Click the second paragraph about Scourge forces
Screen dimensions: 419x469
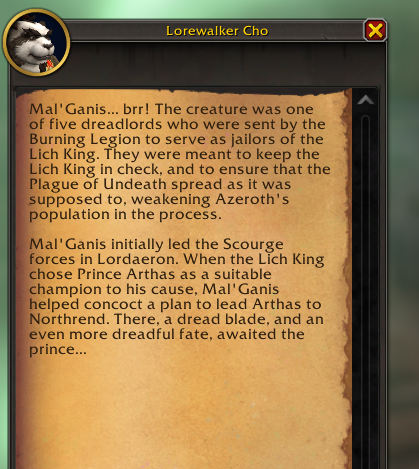[177, 297]
